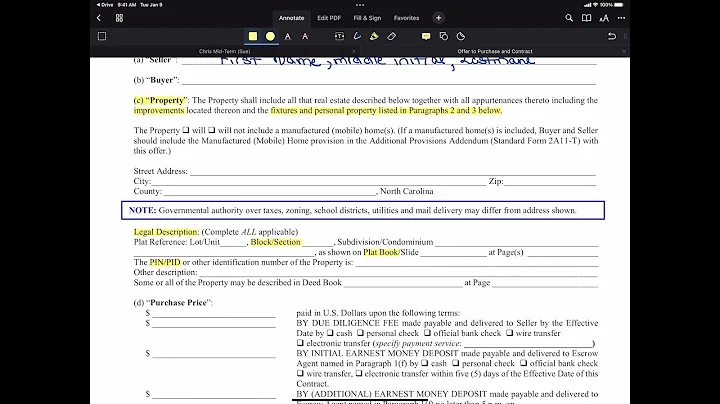Click the highlighted "Plat Book/" text
The height and width of the screenshot is (404, 720).
point(382,252)
